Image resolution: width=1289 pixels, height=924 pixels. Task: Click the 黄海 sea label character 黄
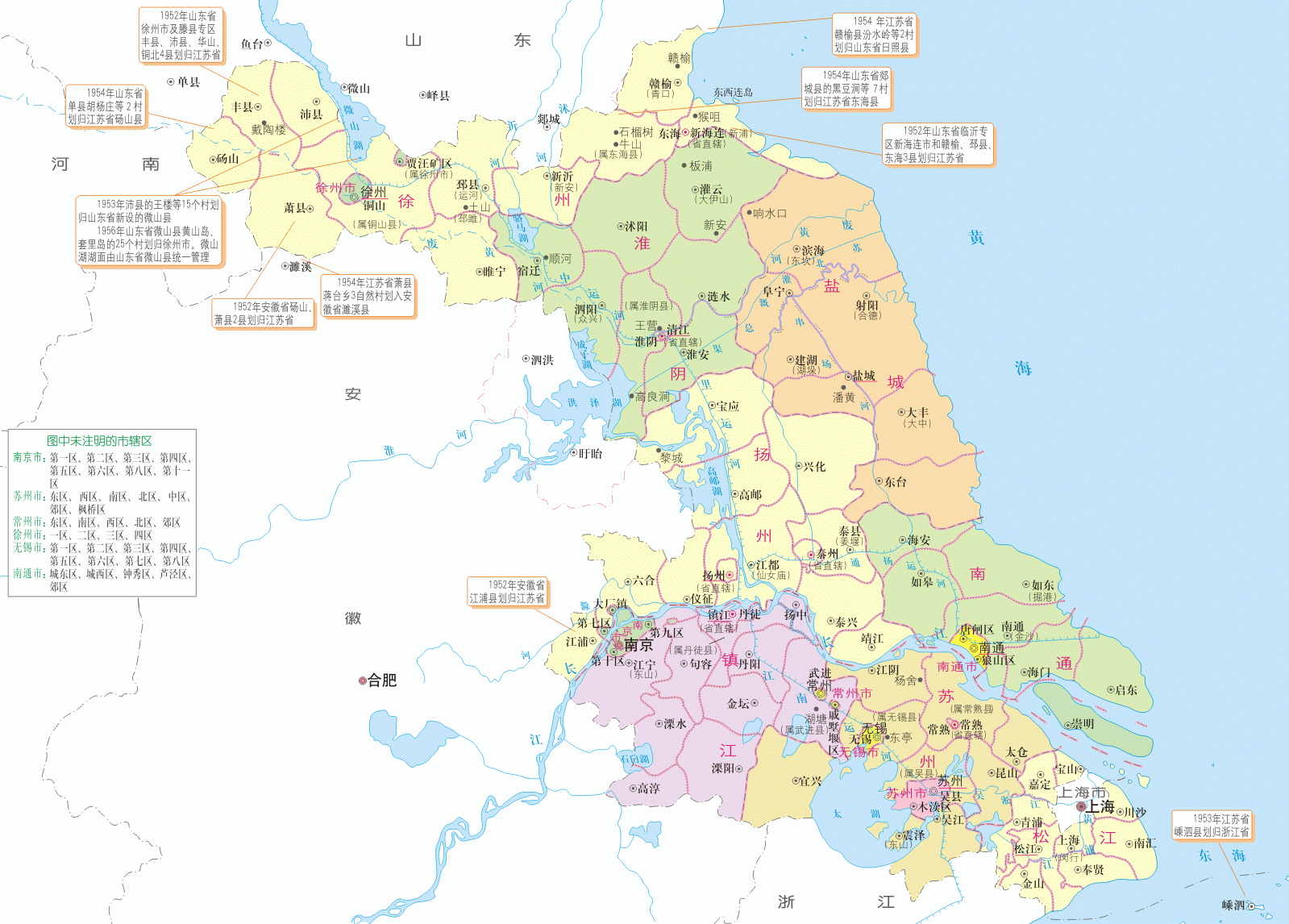click(976, 237)
